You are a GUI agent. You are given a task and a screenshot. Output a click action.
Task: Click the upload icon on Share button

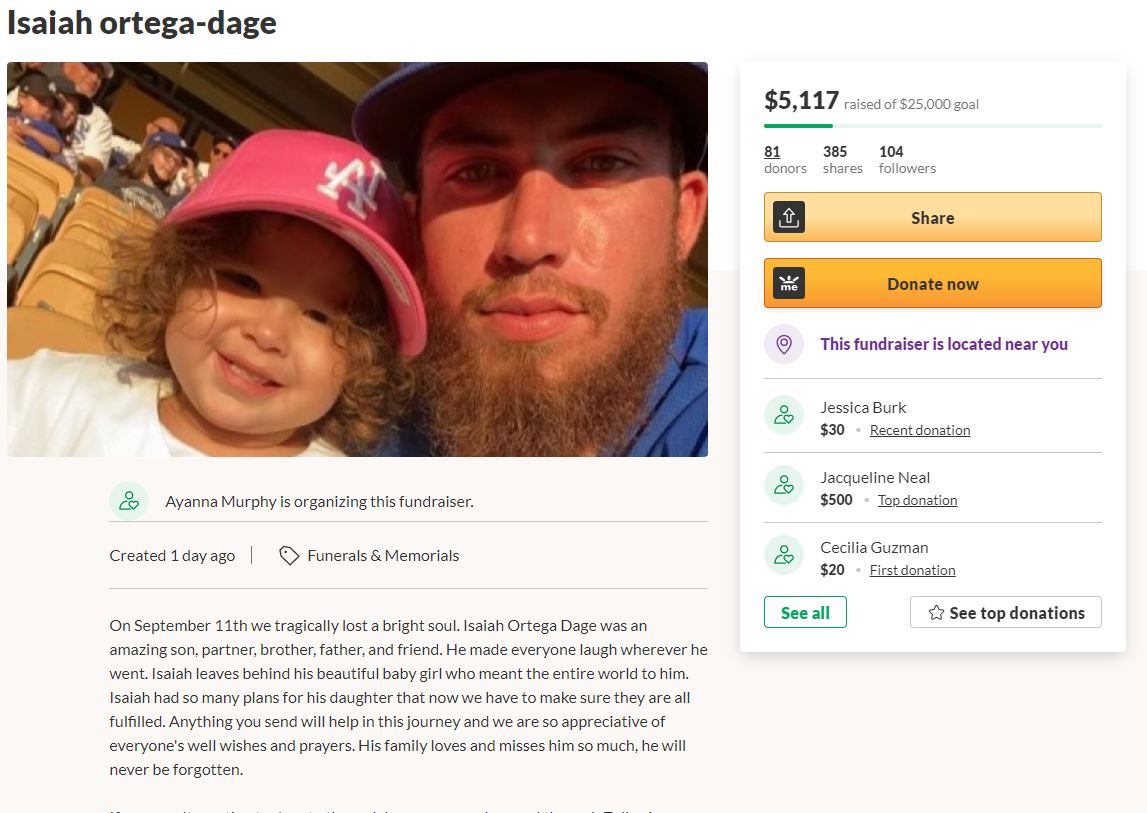(x=789, y=217)
